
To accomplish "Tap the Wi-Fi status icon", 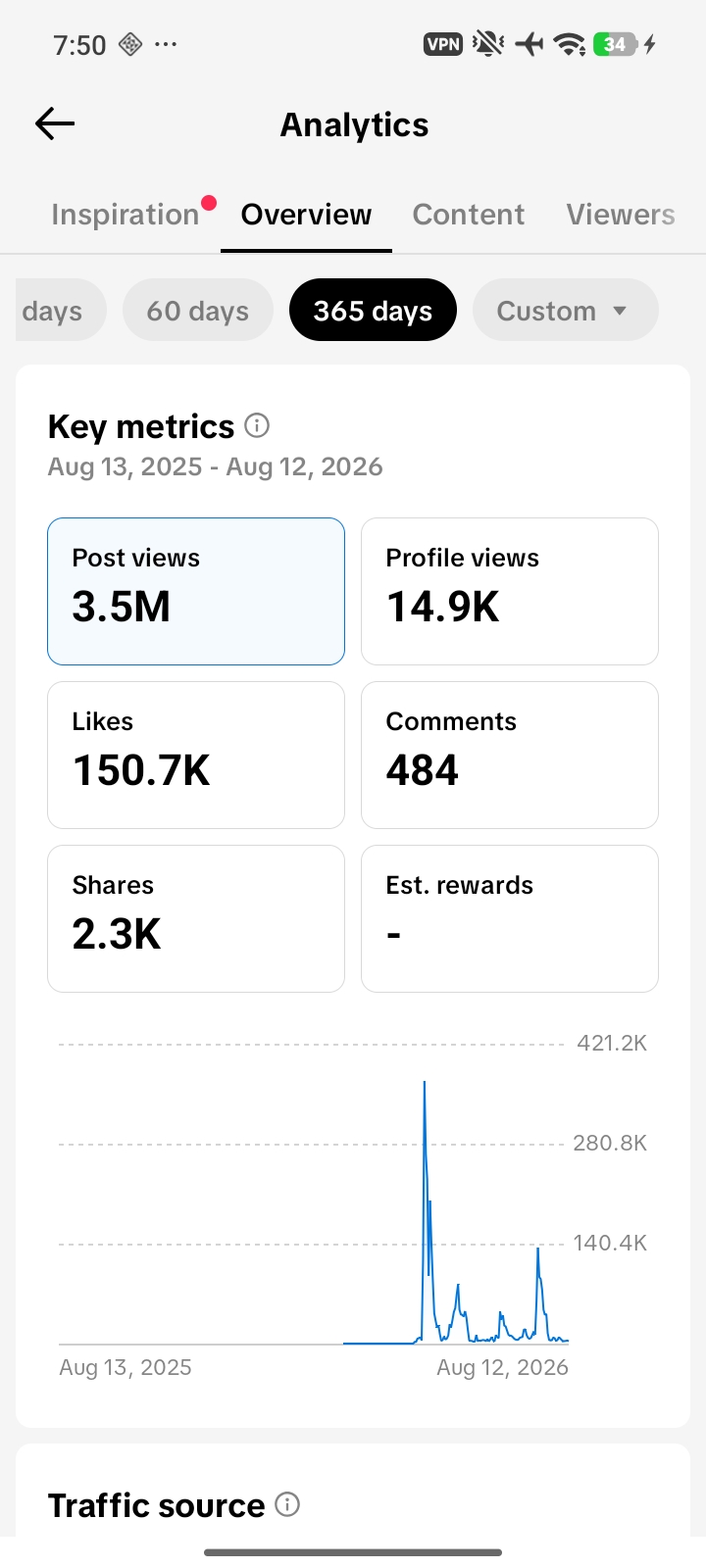I will point(569,44).
